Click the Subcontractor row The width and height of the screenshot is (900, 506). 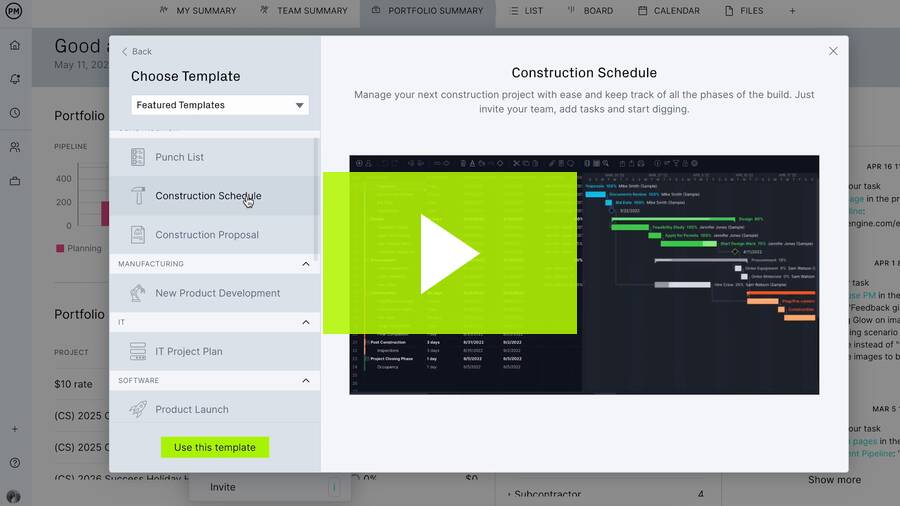point(607,493)
